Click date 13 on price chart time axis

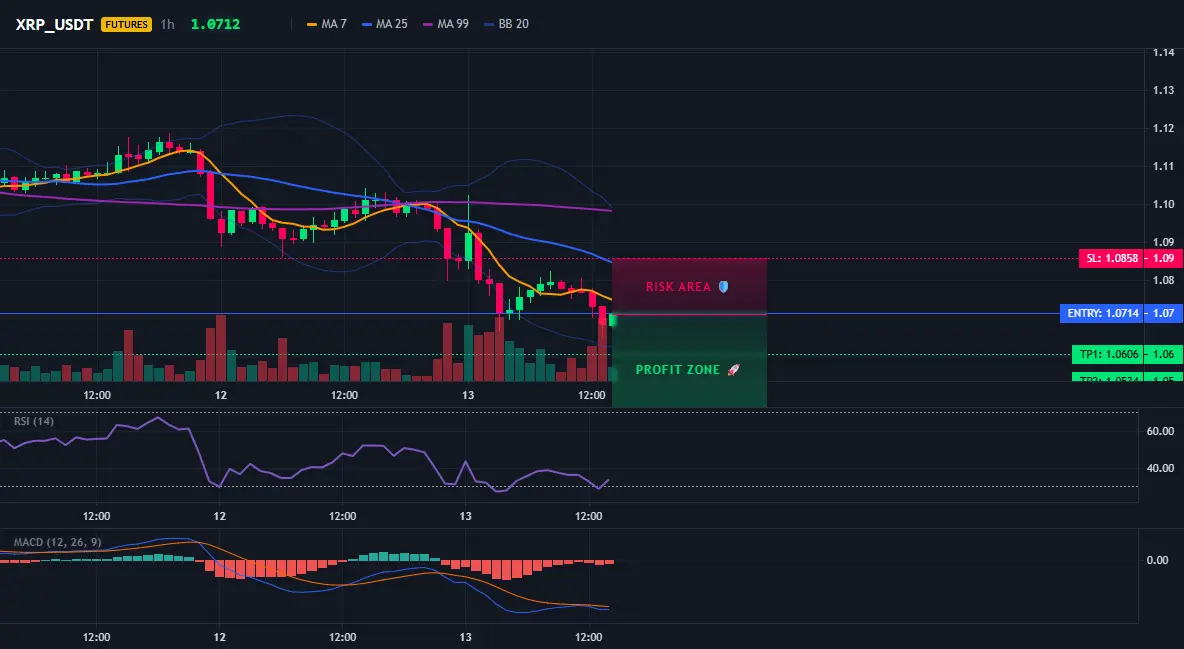(x=468, y=395)
